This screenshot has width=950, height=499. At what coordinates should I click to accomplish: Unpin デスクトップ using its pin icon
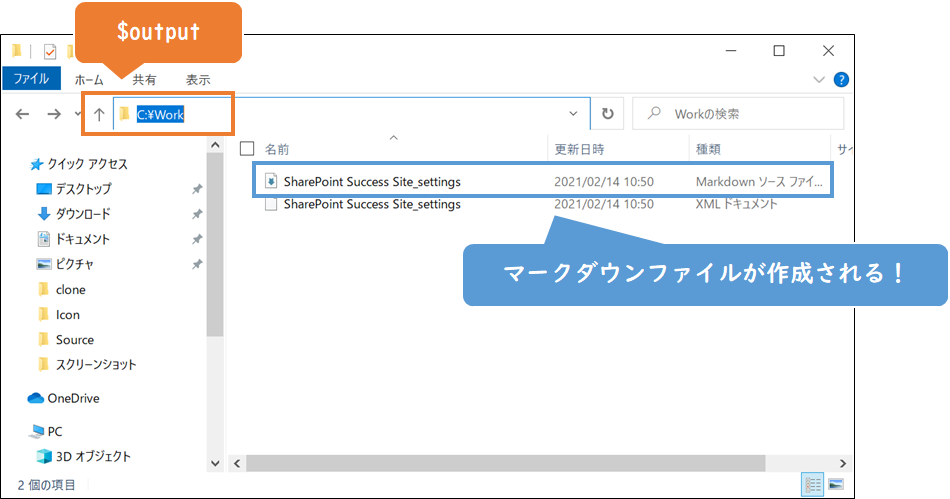(197, 189)
